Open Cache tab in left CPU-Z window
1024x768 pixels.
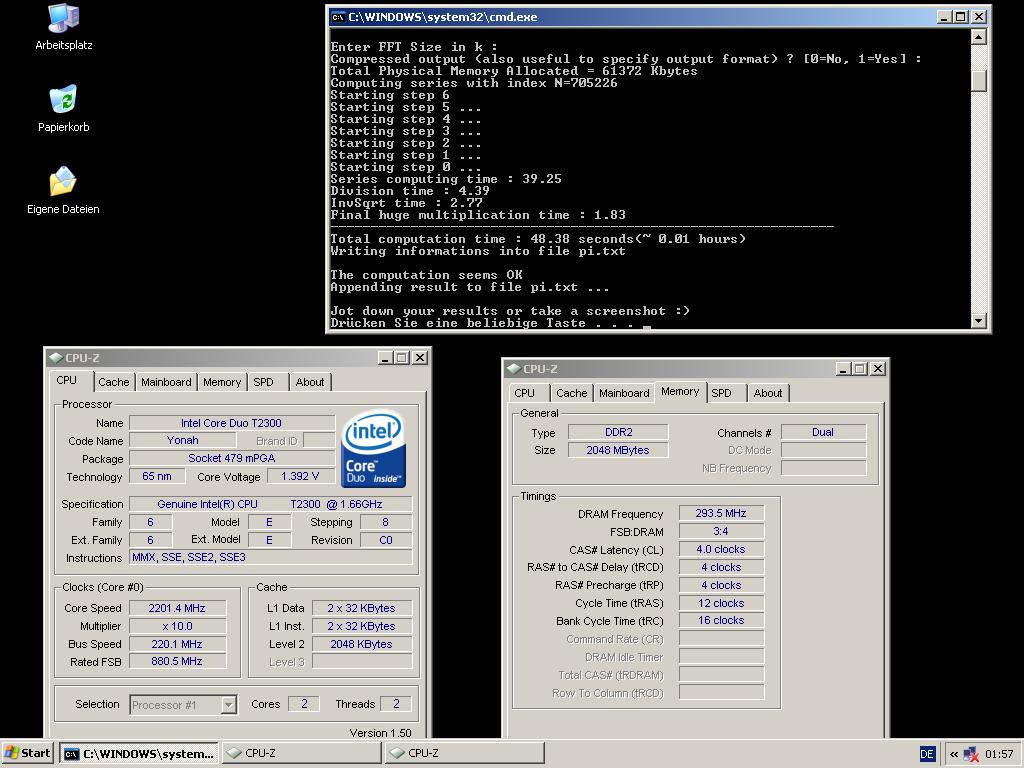point(114,382)
